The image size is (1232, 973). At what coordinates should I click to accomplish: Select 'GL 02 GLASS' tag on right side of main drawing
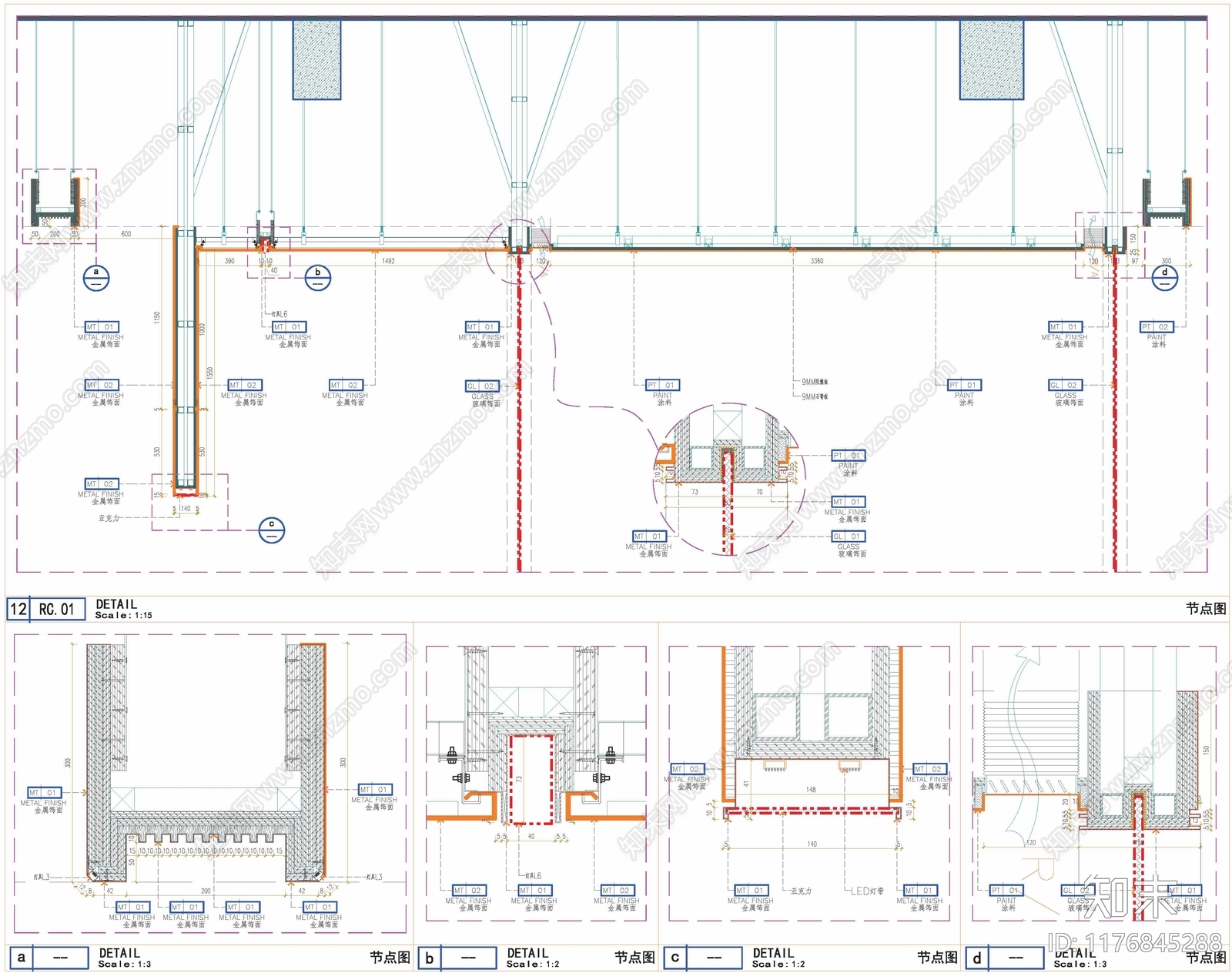(x=1066, y=393)
